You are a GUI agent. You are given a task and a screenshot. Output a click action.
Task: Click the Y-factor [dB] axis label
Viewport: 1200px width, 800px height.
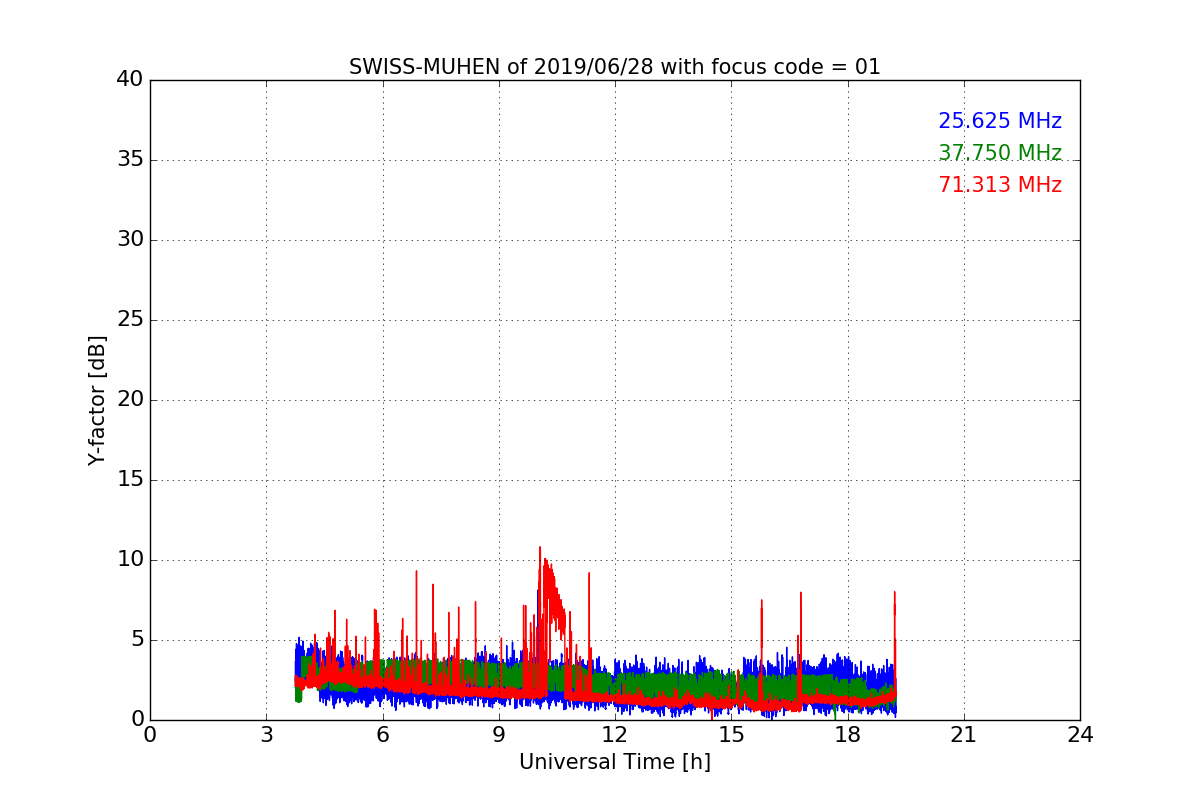[97, 400]
